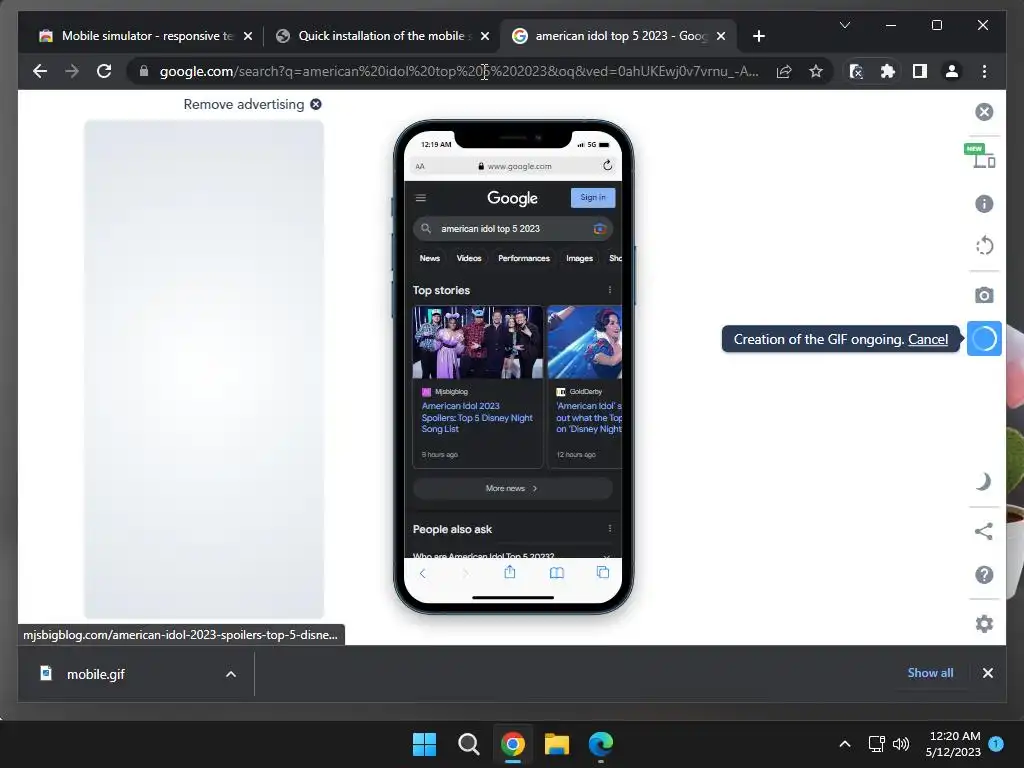This screenshot has height=768, width=1024.
Task: Open the Mjsbigblog story thumbnail
Action: (x=477, y=342)
